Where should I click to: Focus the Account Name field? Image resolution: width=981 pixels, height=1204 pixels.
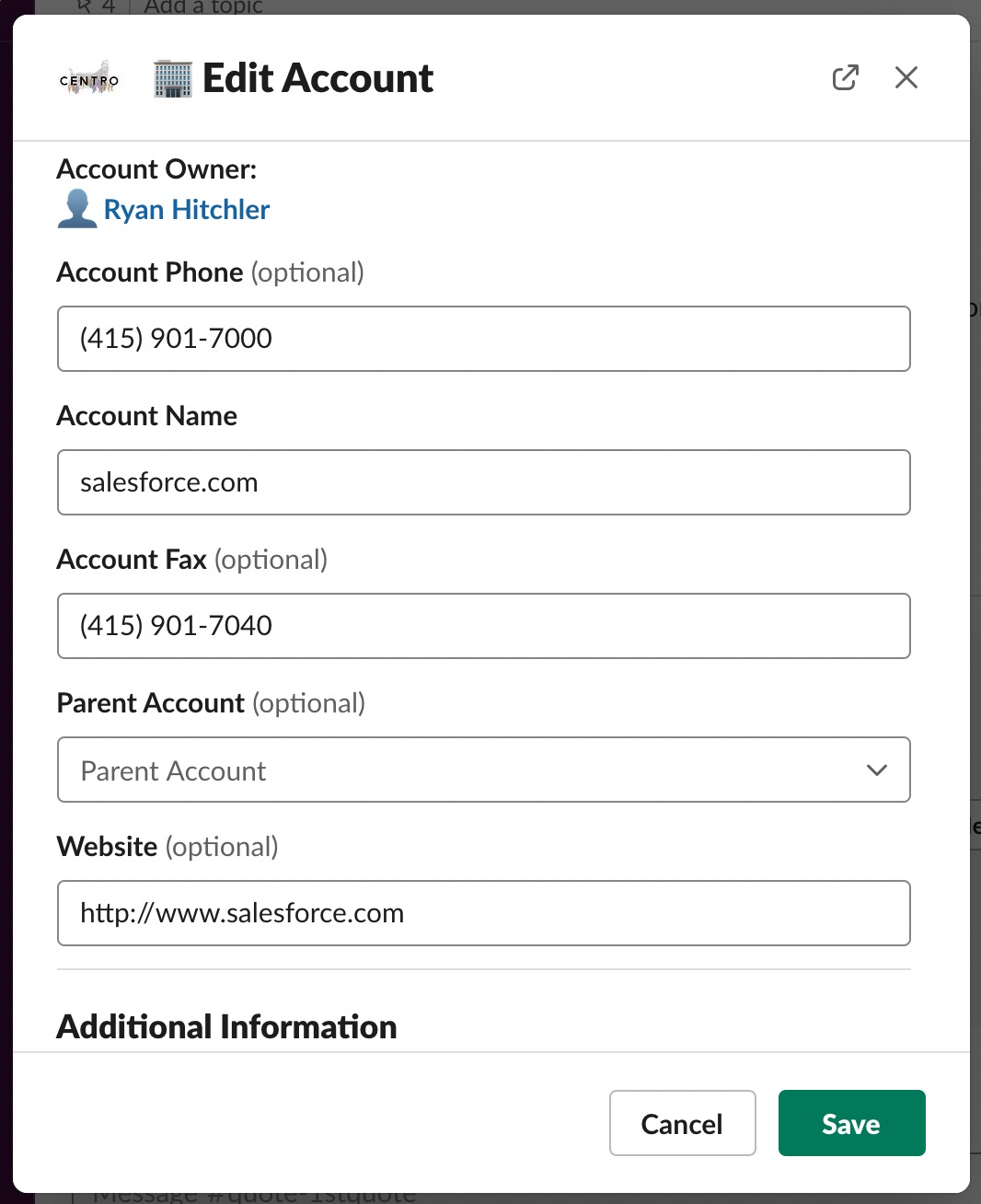click(484, 482)
